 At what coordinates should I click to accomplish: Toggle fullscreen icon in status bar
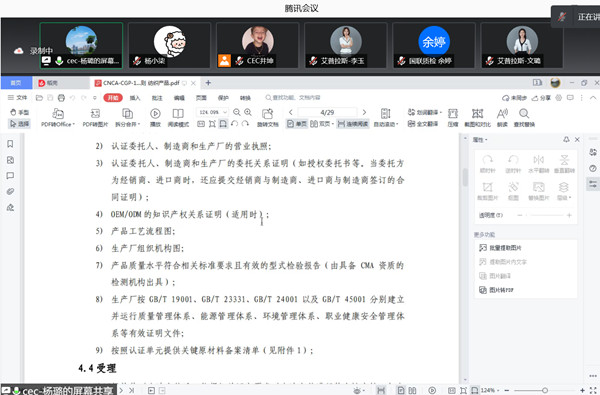tap(593, 390)
